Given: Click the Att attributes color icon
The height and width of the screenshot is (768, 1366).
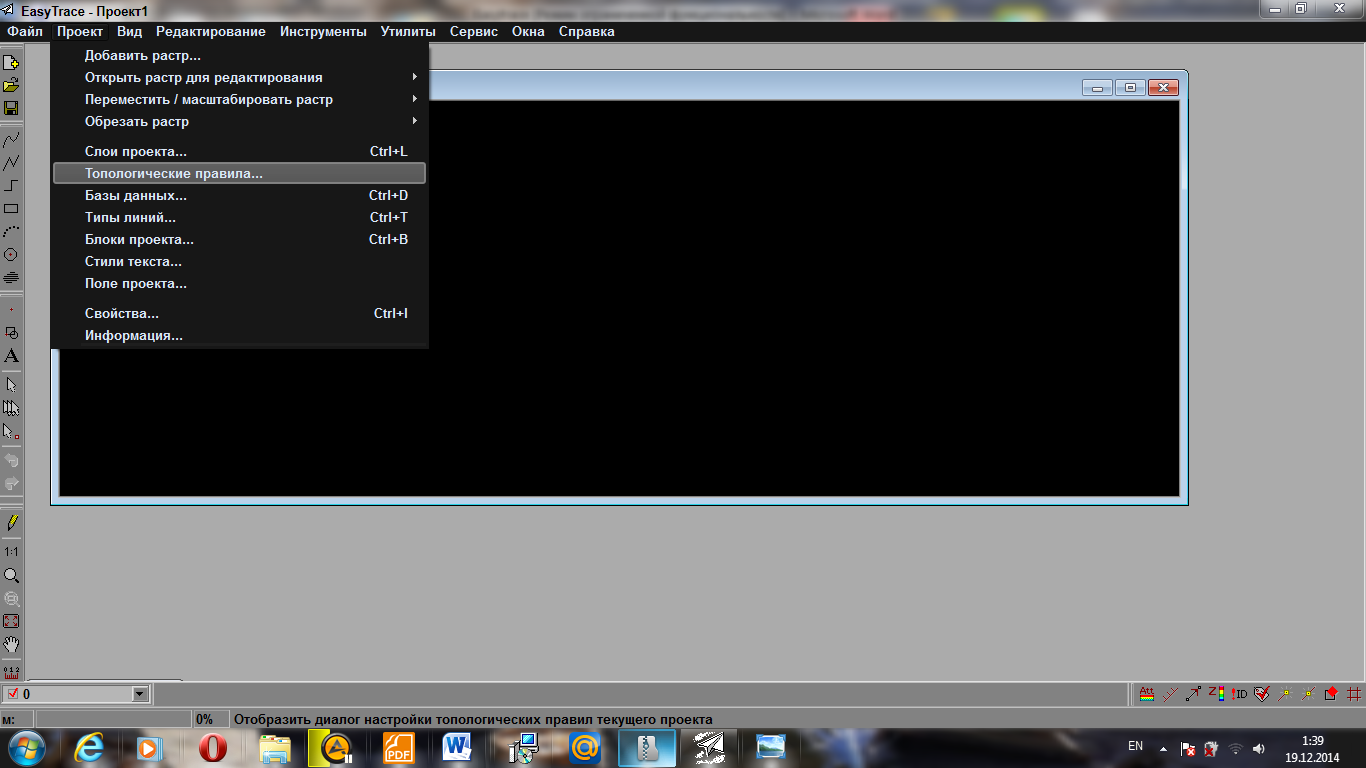Looking at the screenshot, I should click(x=1147, y=693).
